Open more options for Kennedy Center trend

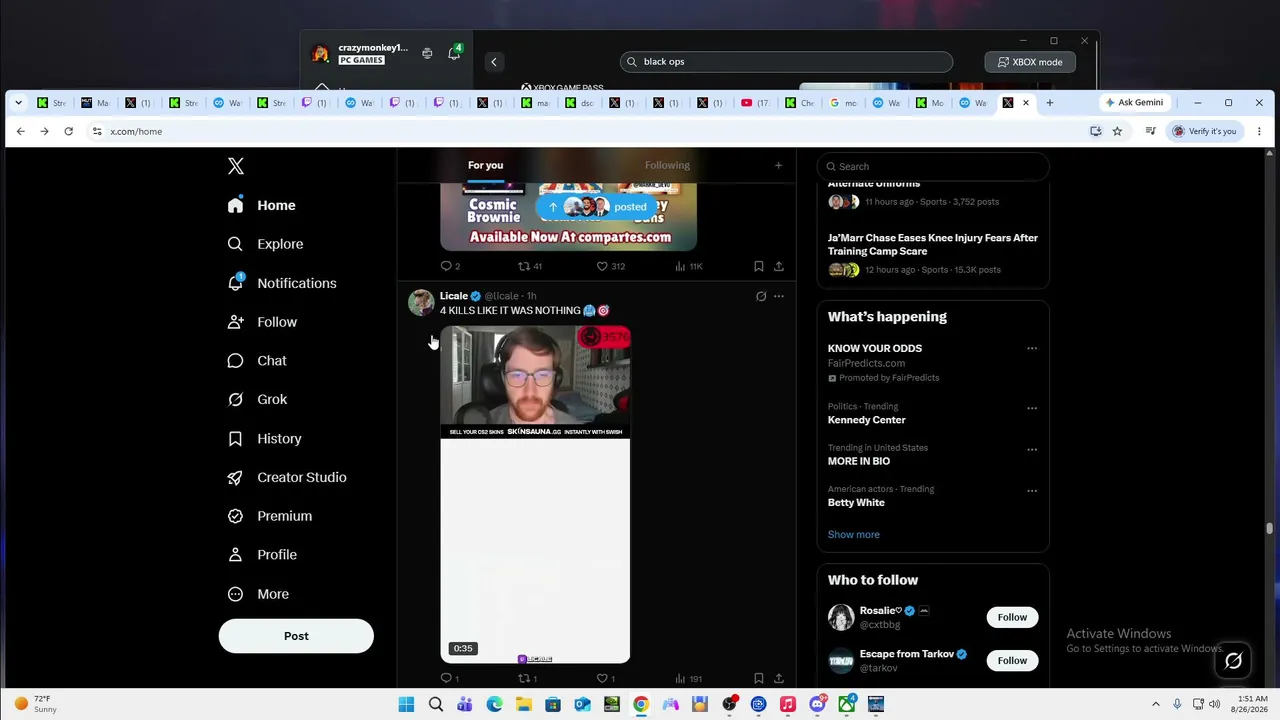pos(1032,408)
